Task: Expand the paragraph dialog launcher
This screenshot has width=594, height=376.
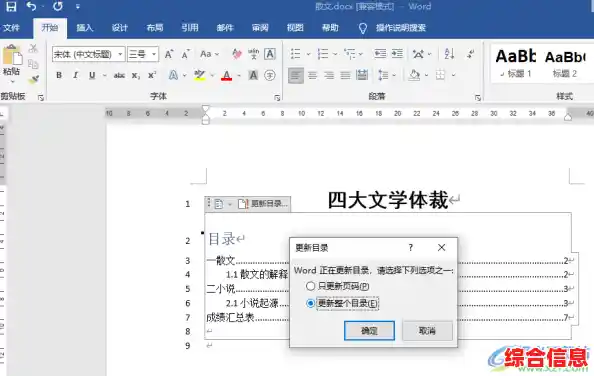Action: pos(478,98)
